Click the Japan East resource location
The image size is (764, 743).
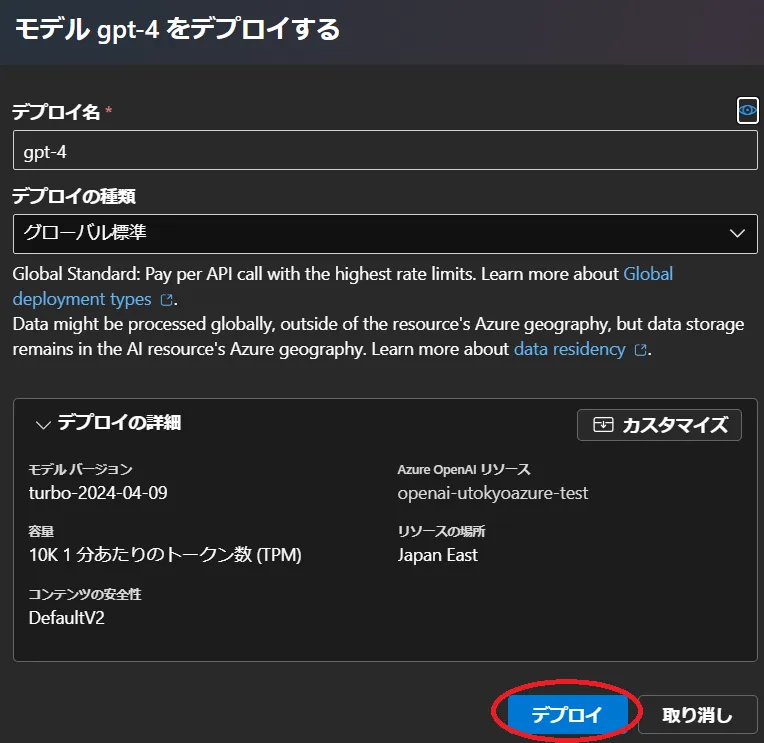438,554
